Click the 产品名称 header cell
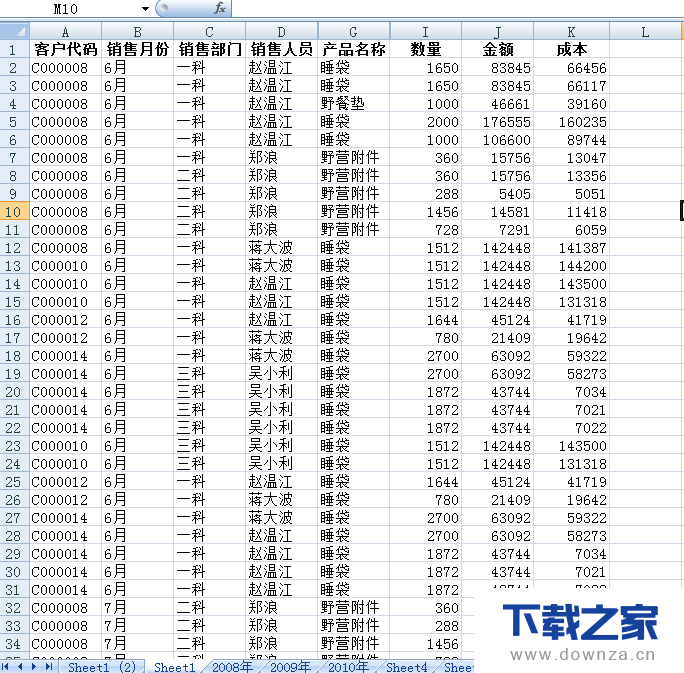 (x=353, y=49)
